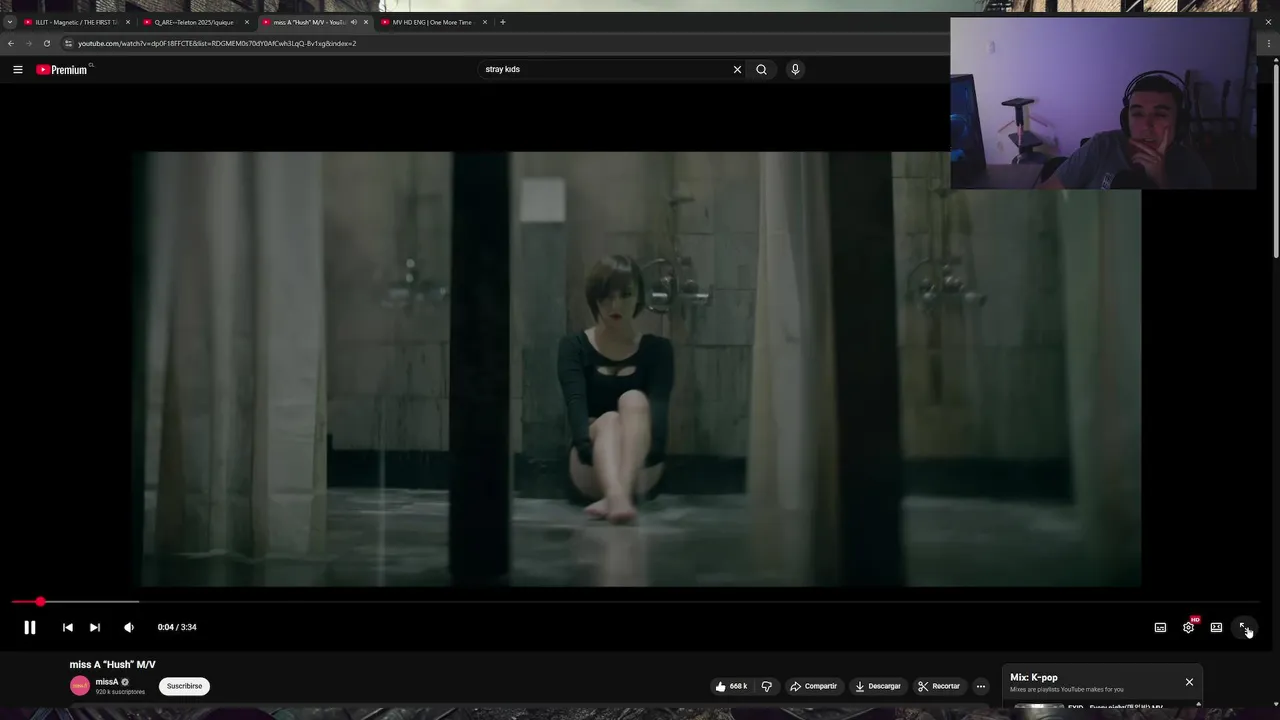Close the ILLIT Magnetic tab
1280x720 pixels.
pyautogui.click(x=128, y=22)
